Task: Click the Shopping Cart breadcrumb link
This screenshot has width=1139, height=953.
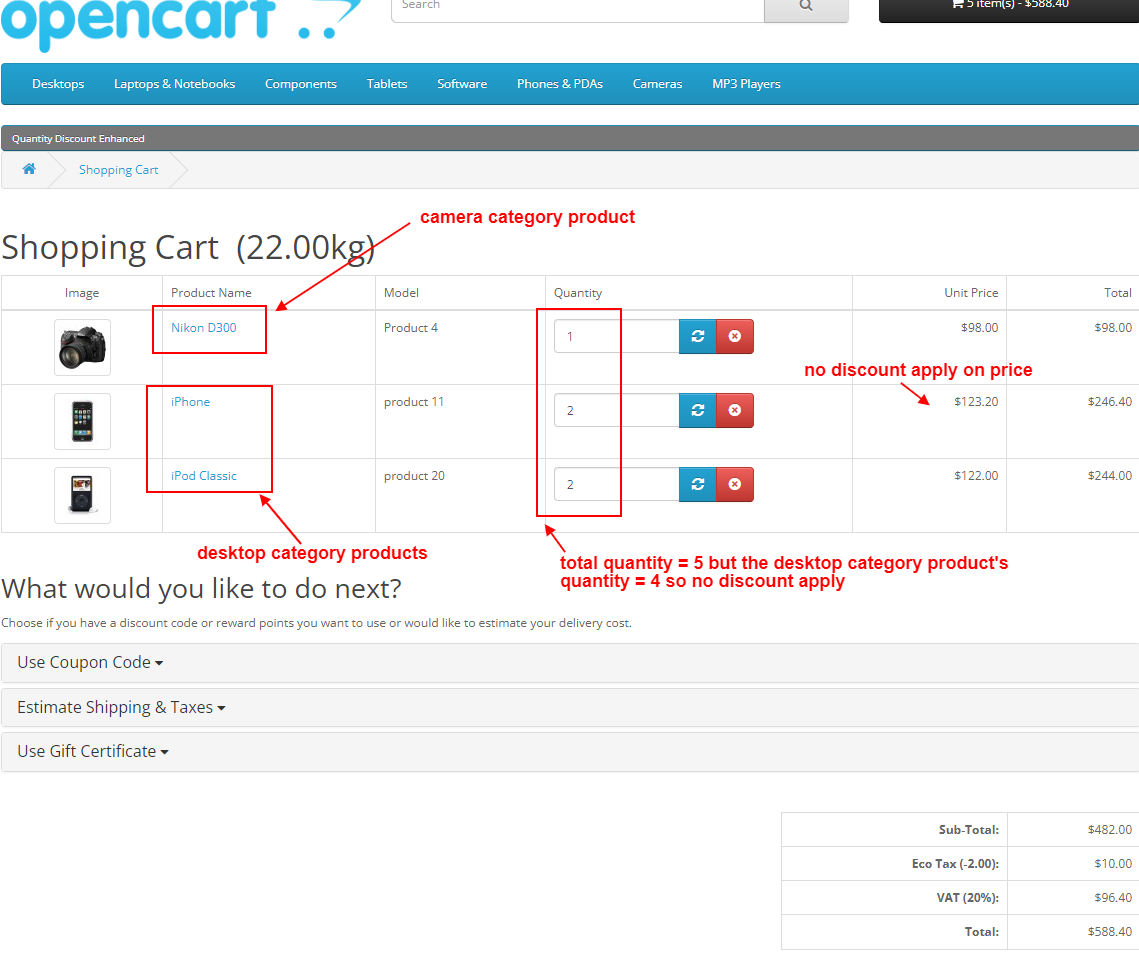Action: tap(118, 170)
